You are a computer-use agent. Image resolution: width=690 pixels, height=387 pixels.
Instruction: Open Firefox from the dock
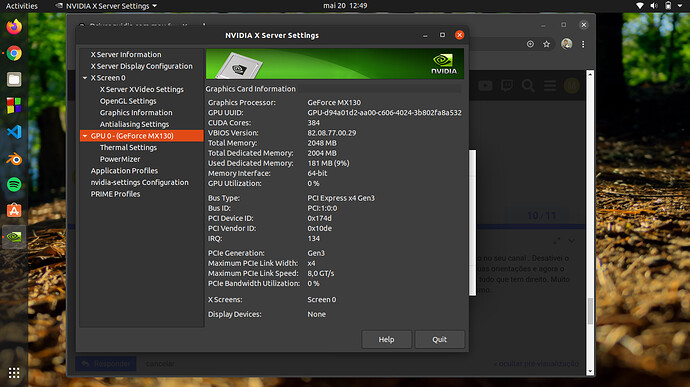tap(14, 27)
